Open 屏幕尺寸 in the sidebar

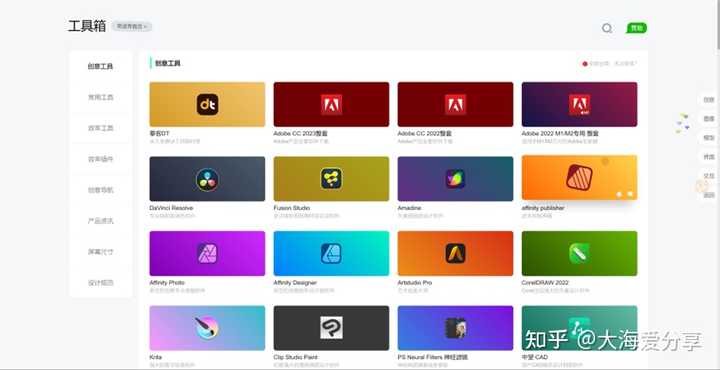coord(101,252)
